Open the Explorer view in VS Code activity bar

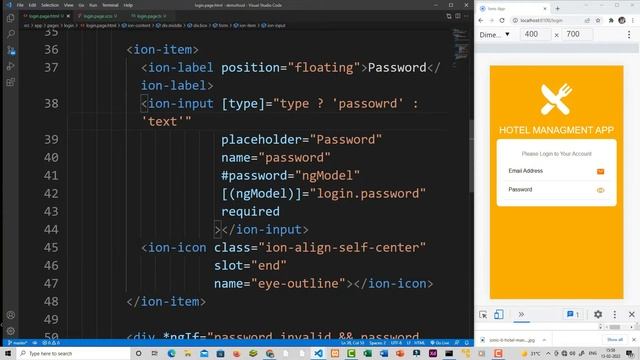pos(11,18)
